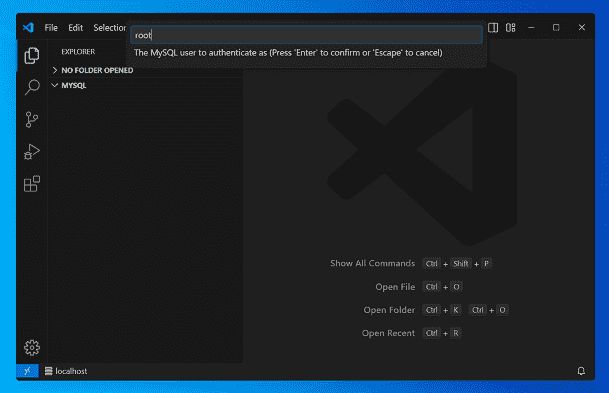This screenshot has height=393, width=609.
Task: Click the VS Code logo icon
Action: (28, 28)
